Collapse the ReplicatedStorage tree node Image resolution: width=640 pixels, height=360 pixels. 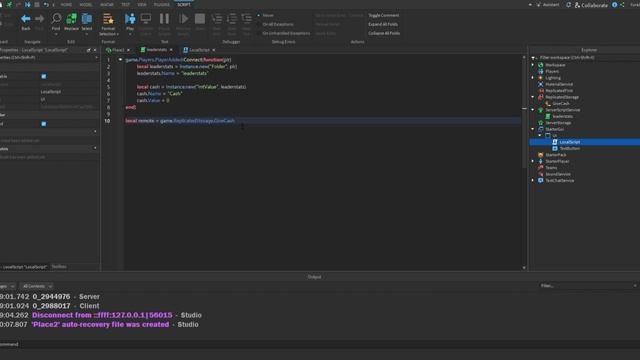coord(533,97)
